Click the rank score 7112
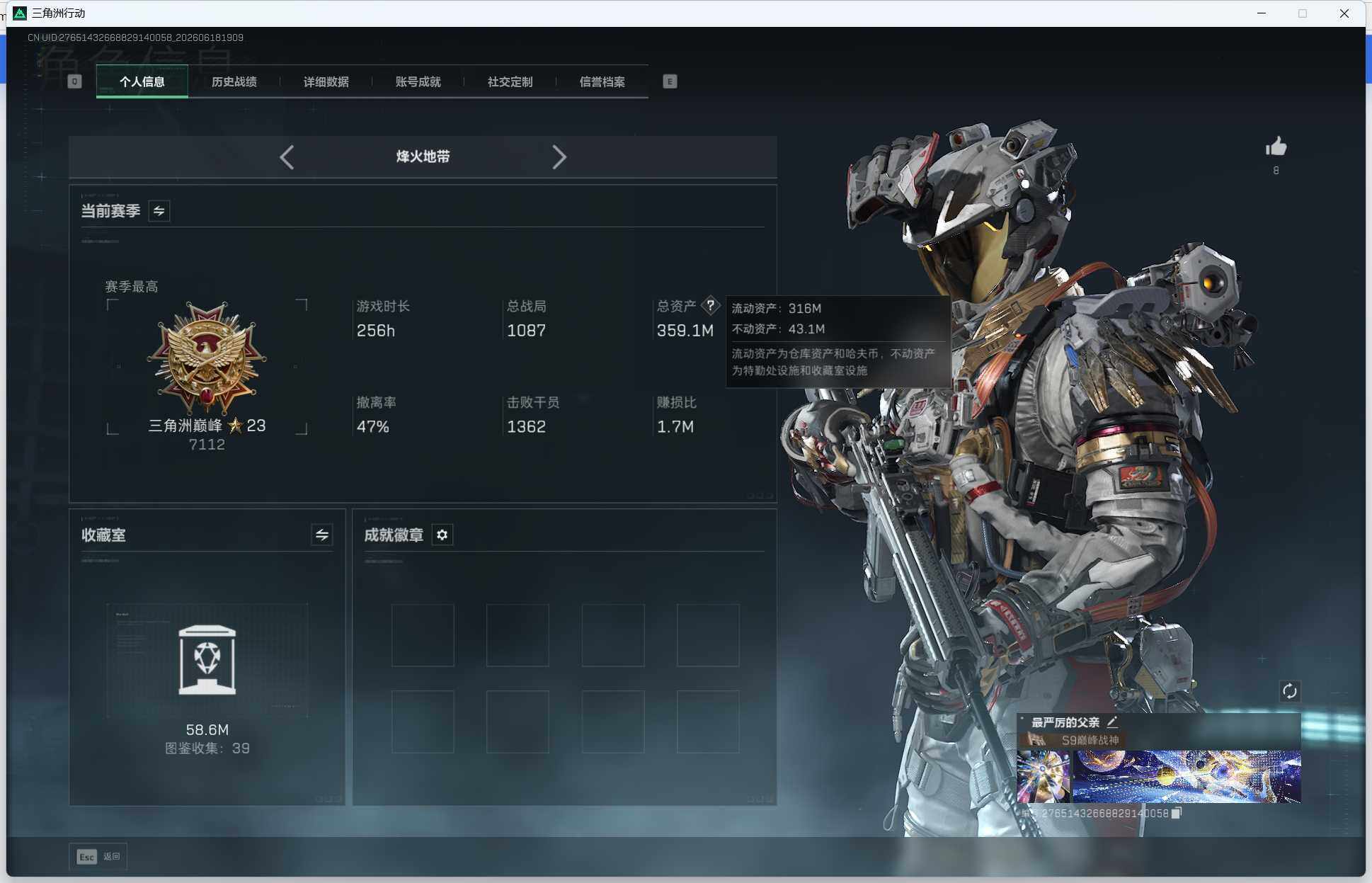The width and height of the screenshot is (1372, 883). [x=207, y=445]
